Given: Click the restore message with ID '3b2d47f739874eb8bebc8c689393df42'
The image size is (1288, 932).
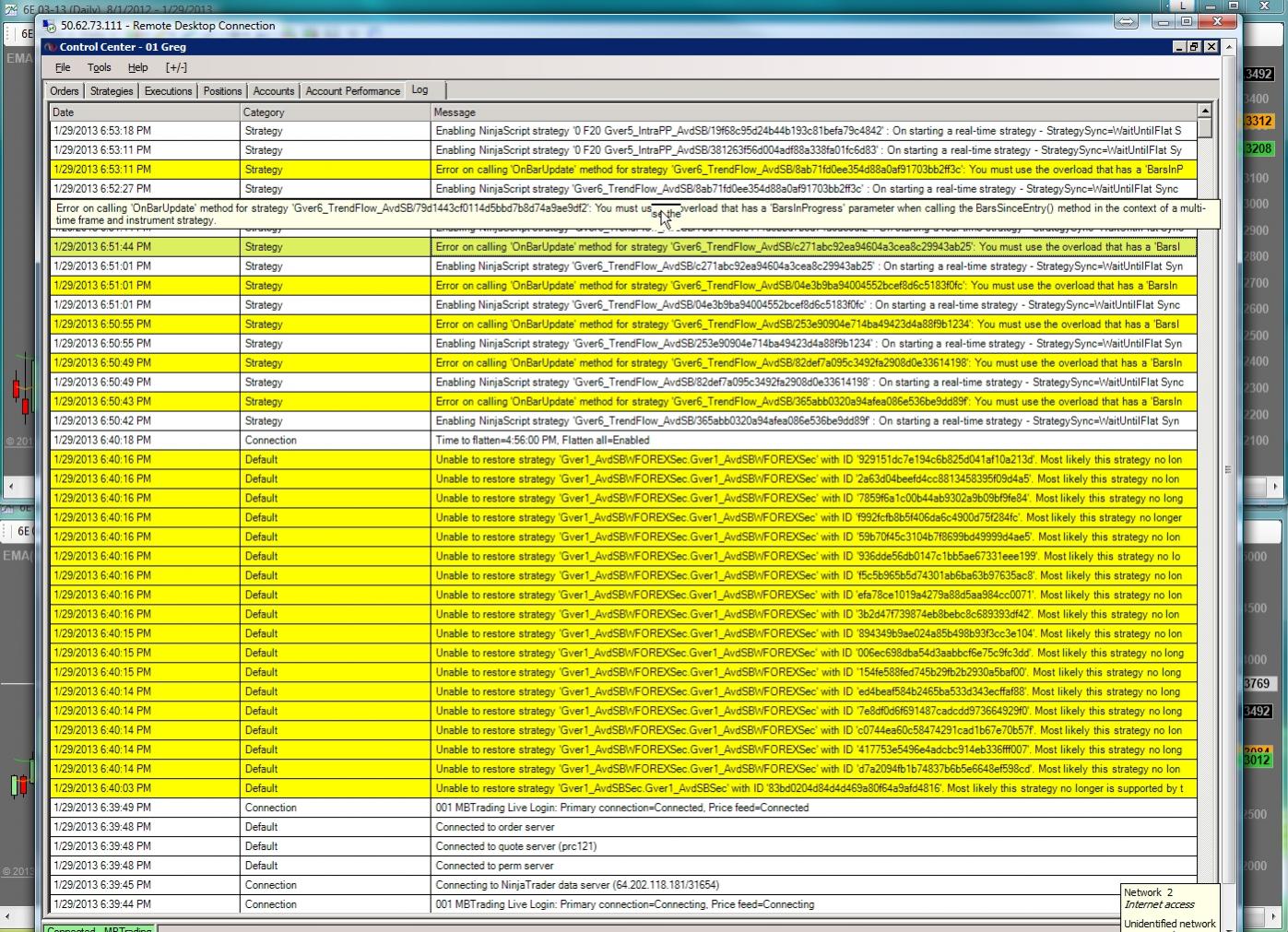Looking at the screenshot, I should click(x=814, y=615).
